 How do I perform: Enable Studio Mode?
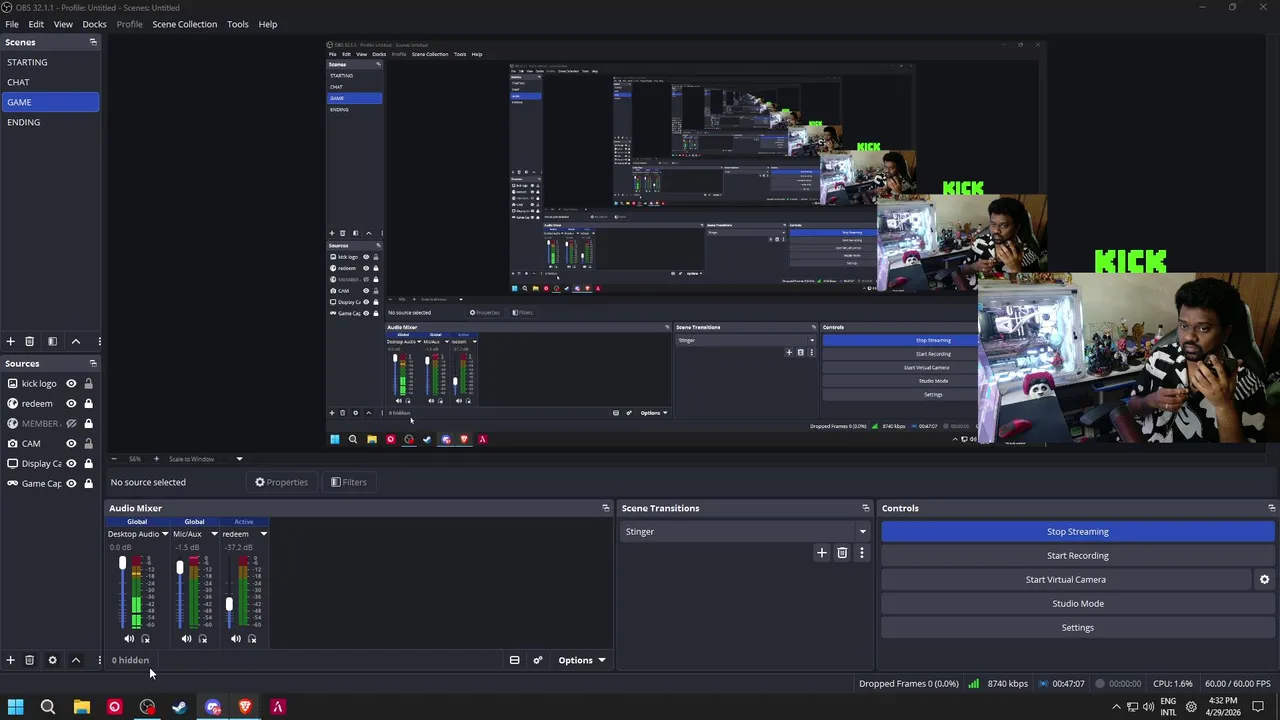point(1077,603)
